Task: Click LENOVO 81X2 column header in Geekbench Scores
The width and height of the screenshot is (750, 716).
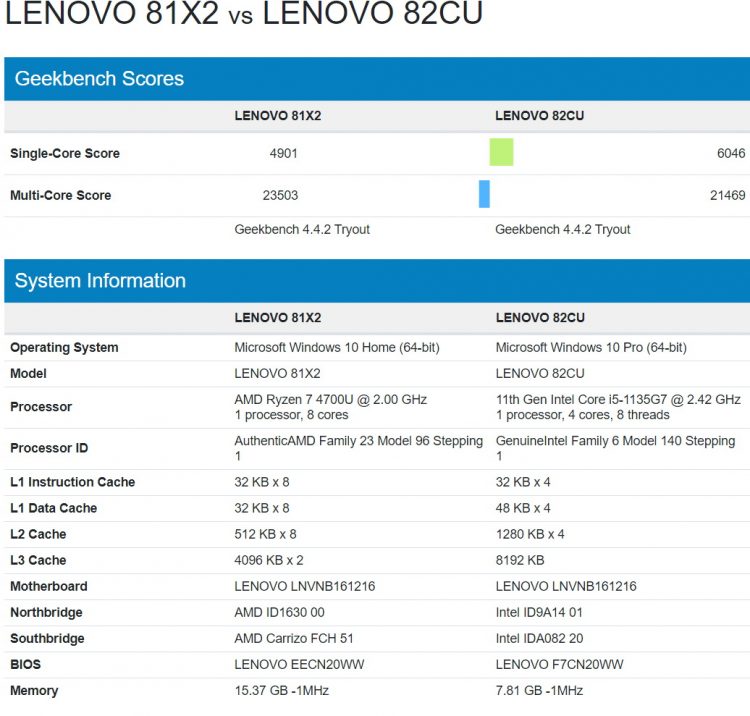Action: (x=277, y=116)
